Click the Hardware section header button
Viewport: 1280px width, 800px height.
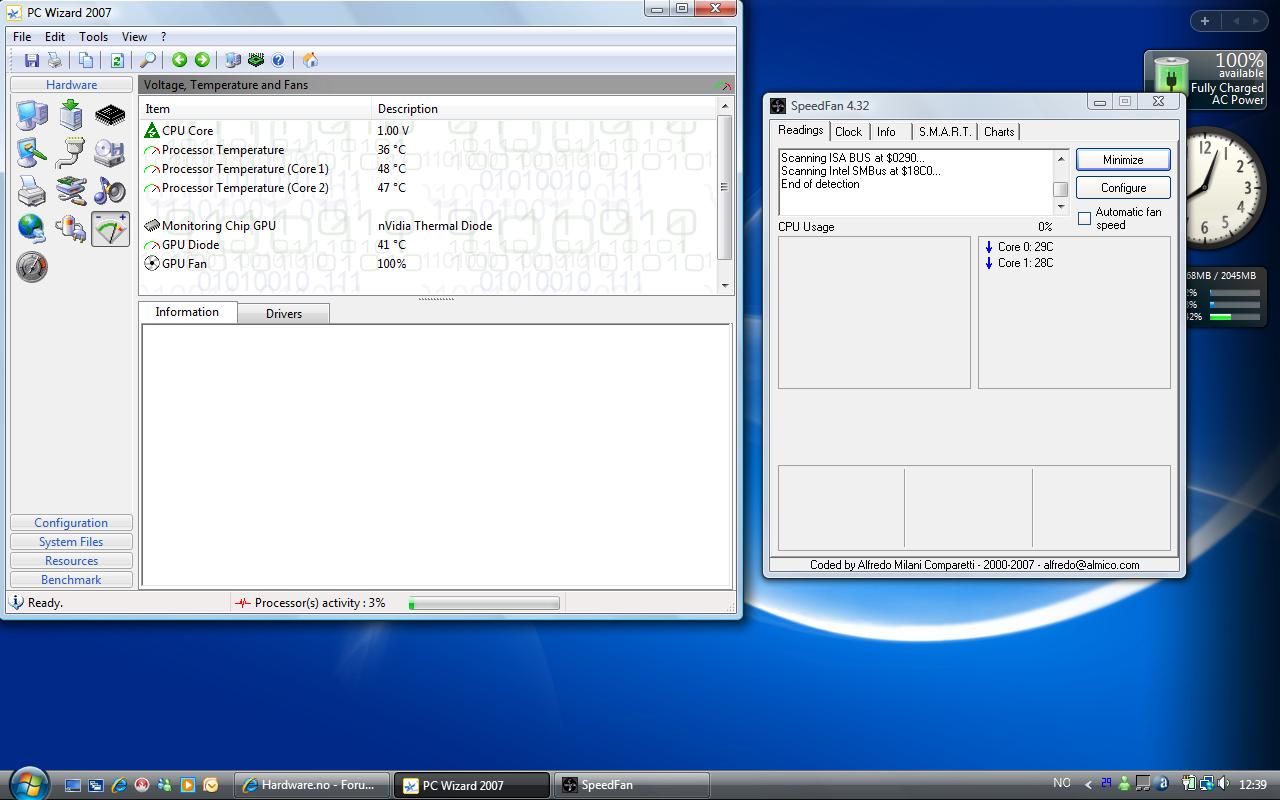(x=71, y=85)
